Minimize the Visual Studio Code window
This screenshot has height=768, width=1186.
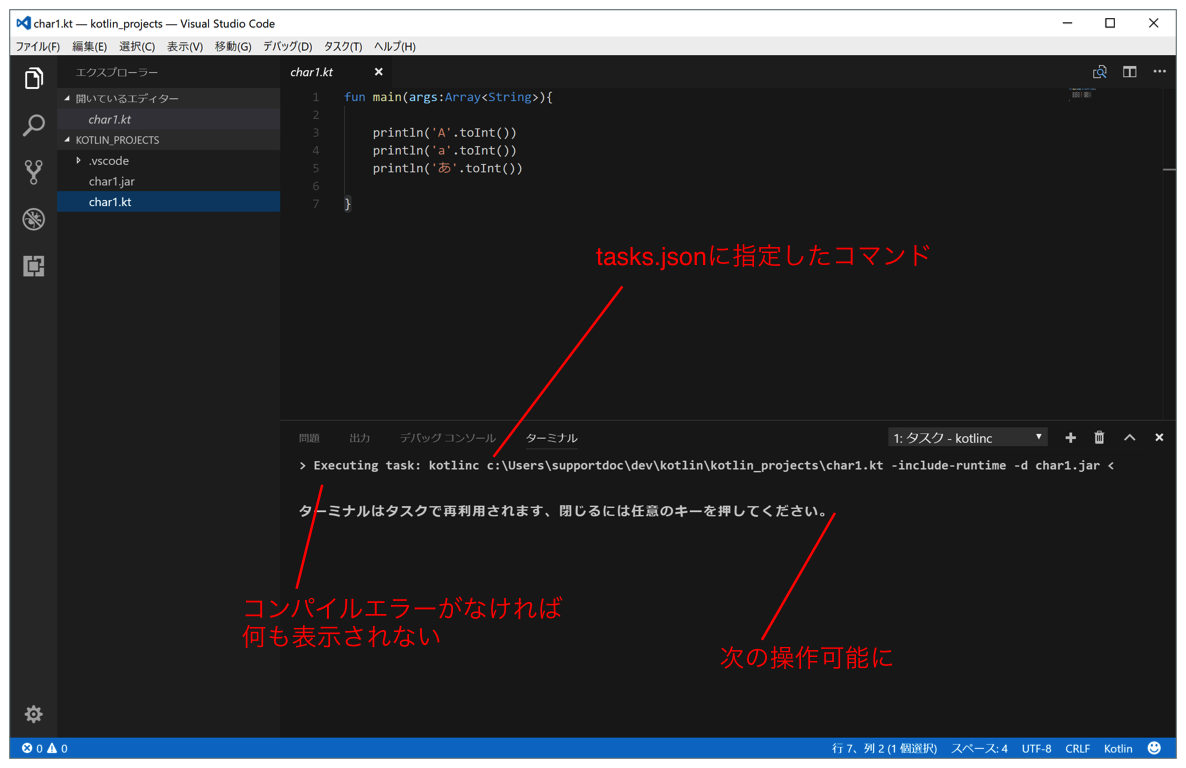[1067, 23]
